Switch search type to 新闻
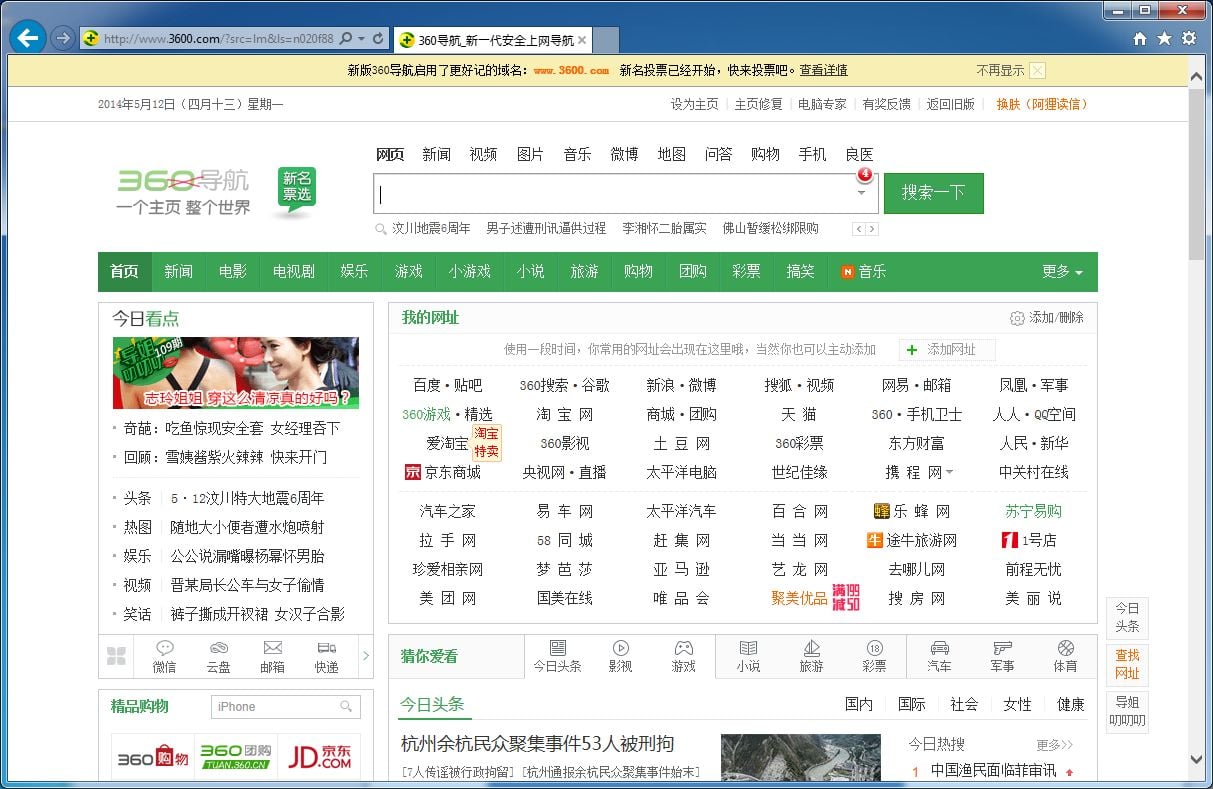Image resolution: width=1213 pixels, height=789 pixels. pyautogui.click(x=436, y=154)
